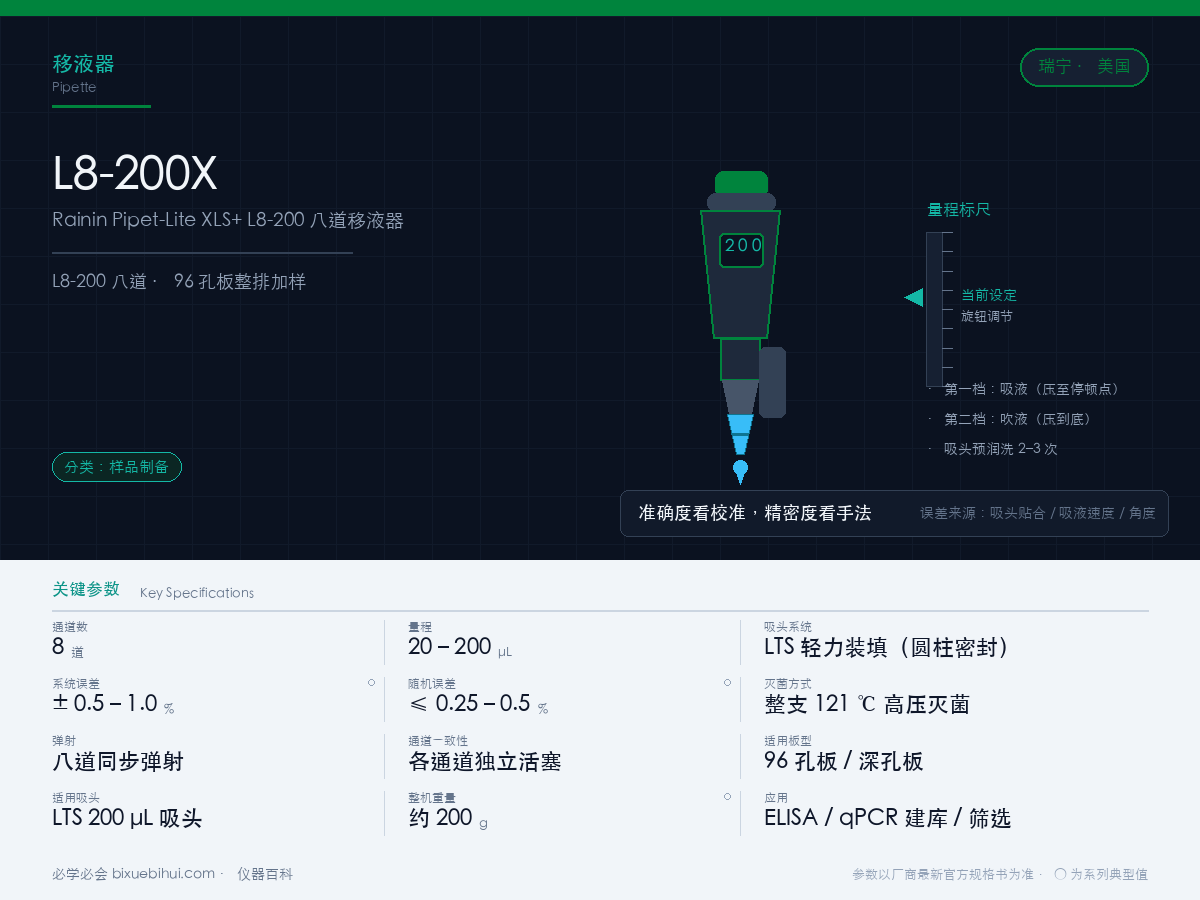Click the 误差来源 note
1200x900 pixels.
coord(1038,513)
